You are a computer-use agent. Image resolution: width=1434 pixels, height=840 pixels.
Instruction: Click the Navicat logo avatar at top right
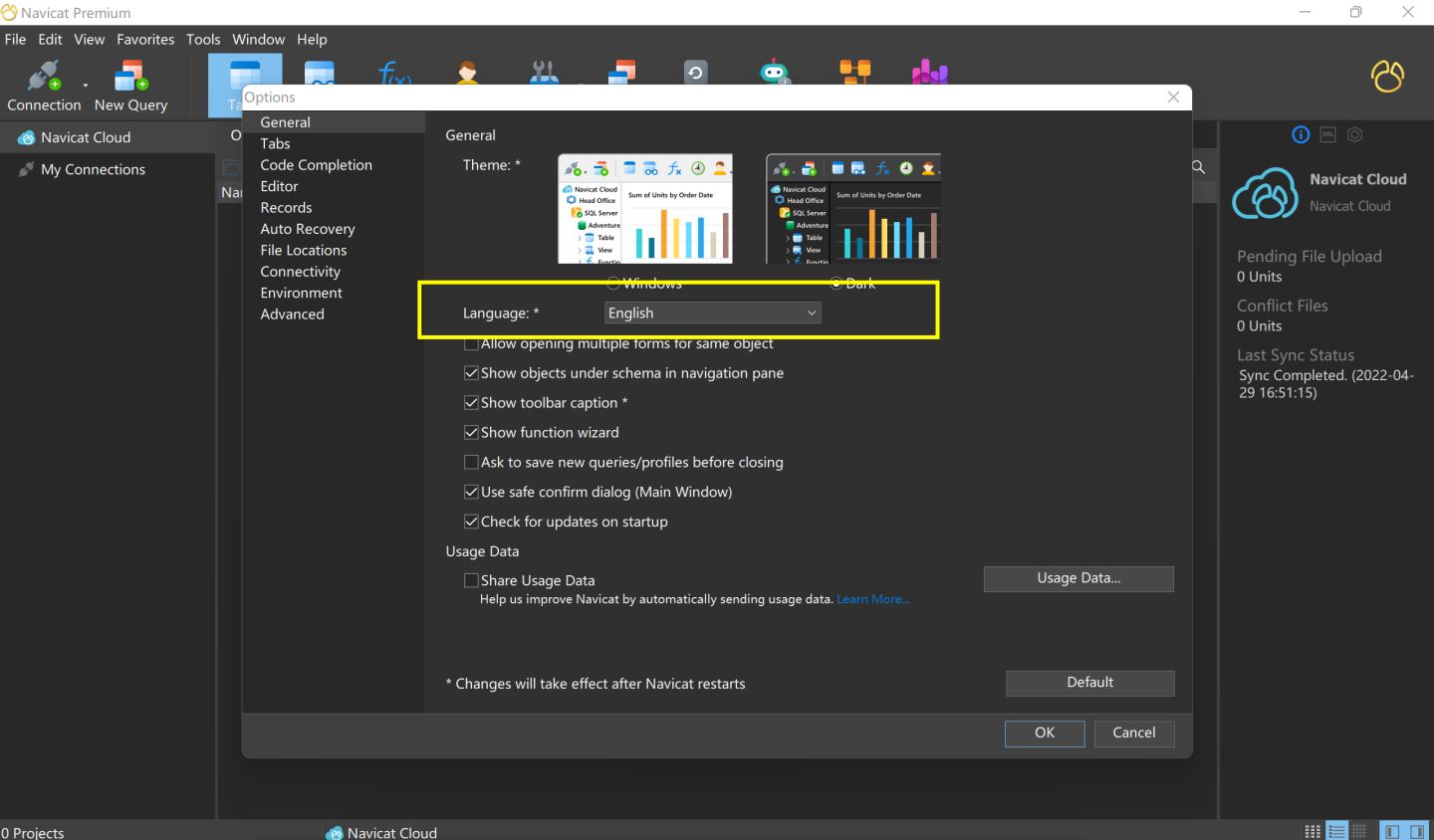(x=1387, y=76)
